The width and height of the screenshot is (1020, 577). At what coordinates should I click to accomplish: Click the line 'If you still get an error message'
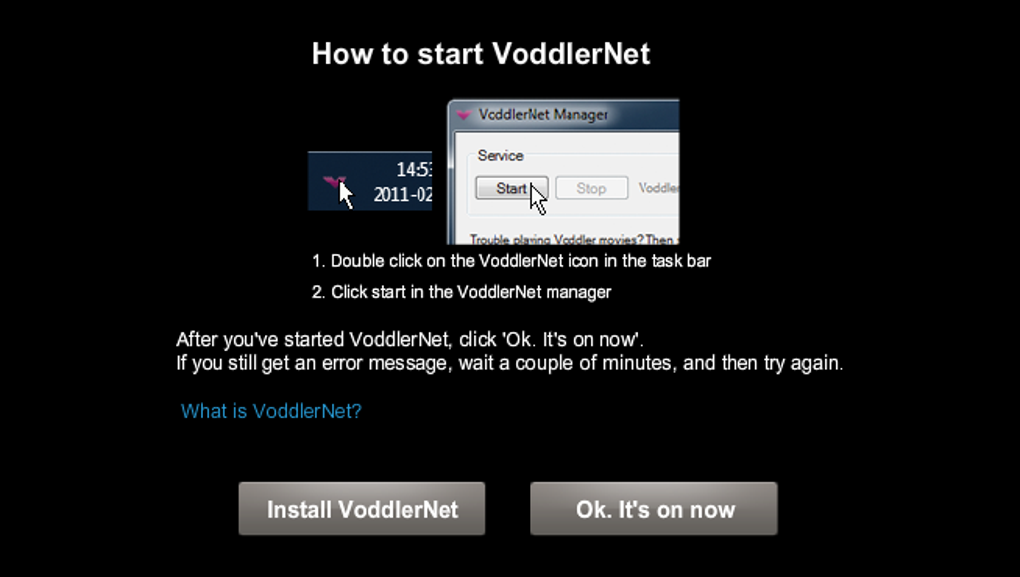[509, 363]
